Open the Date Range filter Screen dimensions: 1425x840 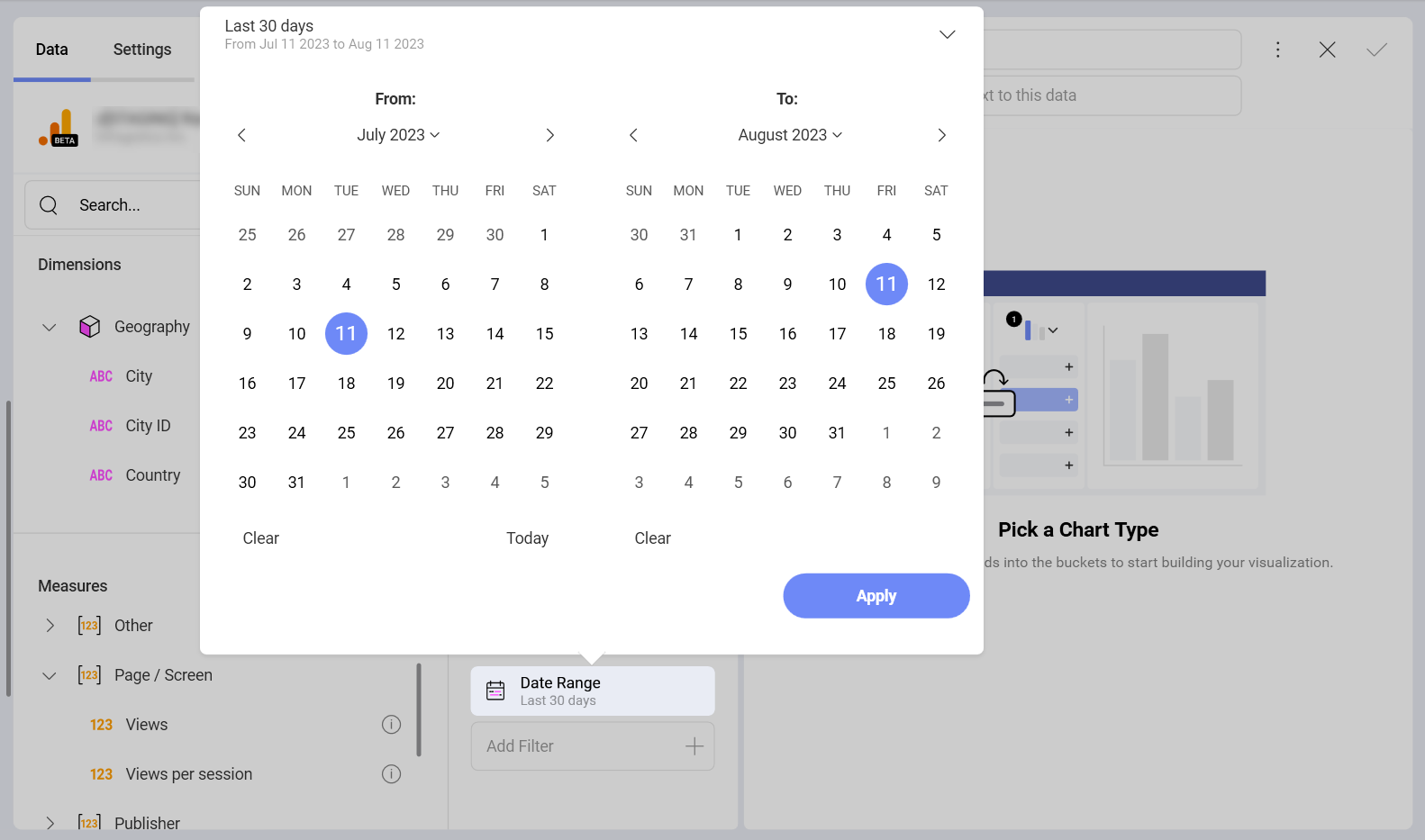(x=593, y=691)
